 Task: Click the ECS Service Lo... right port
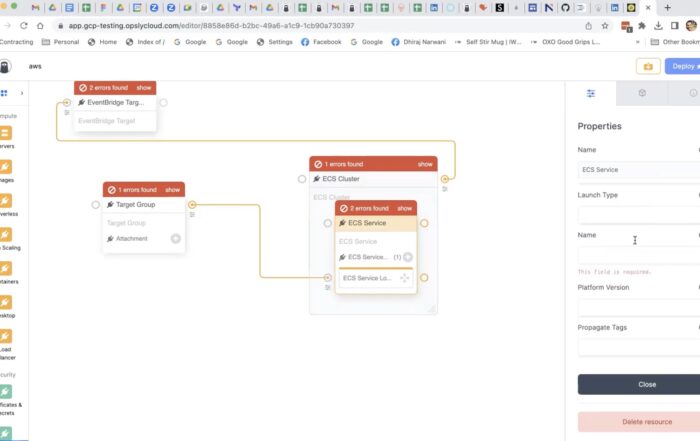[x=424, y=278]
